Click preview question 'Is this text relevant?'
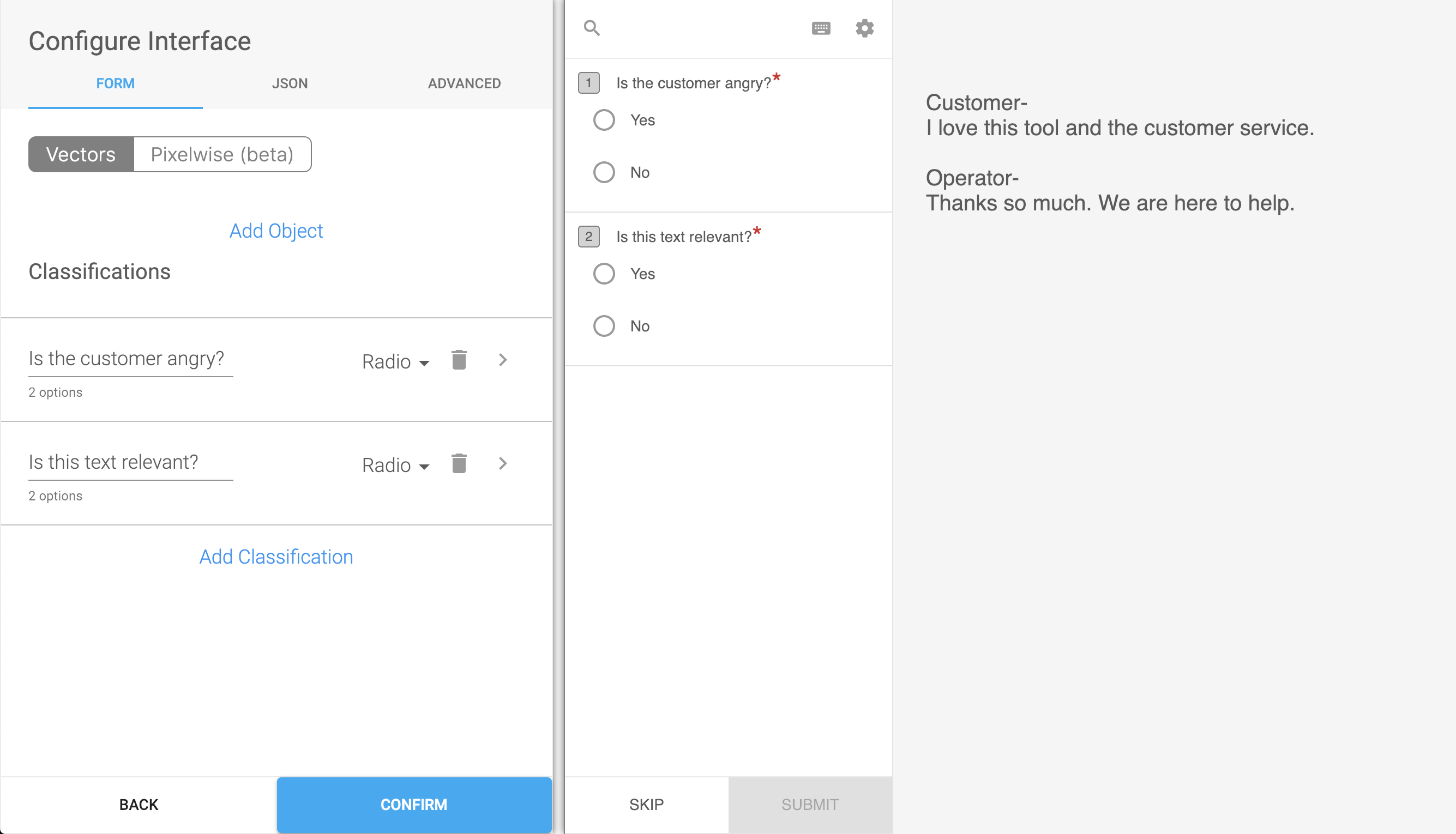The image size is (1456, 834). 684,237
